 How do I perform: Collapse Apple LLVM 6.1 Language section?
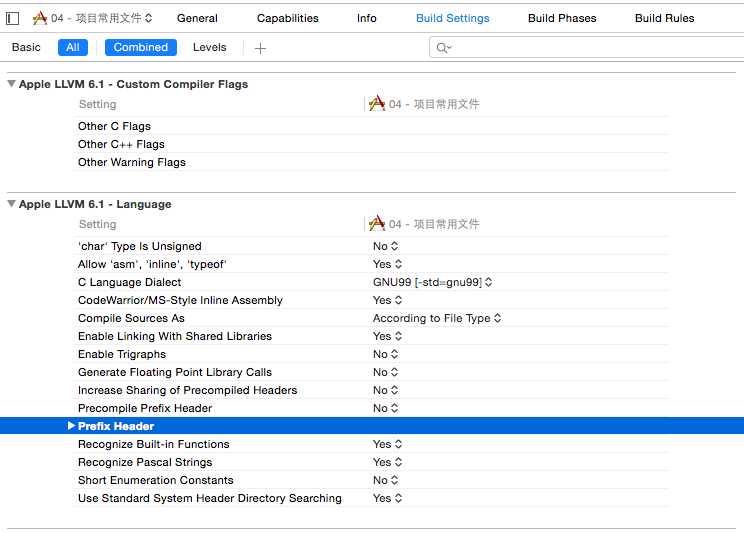(x=11, y=204)
